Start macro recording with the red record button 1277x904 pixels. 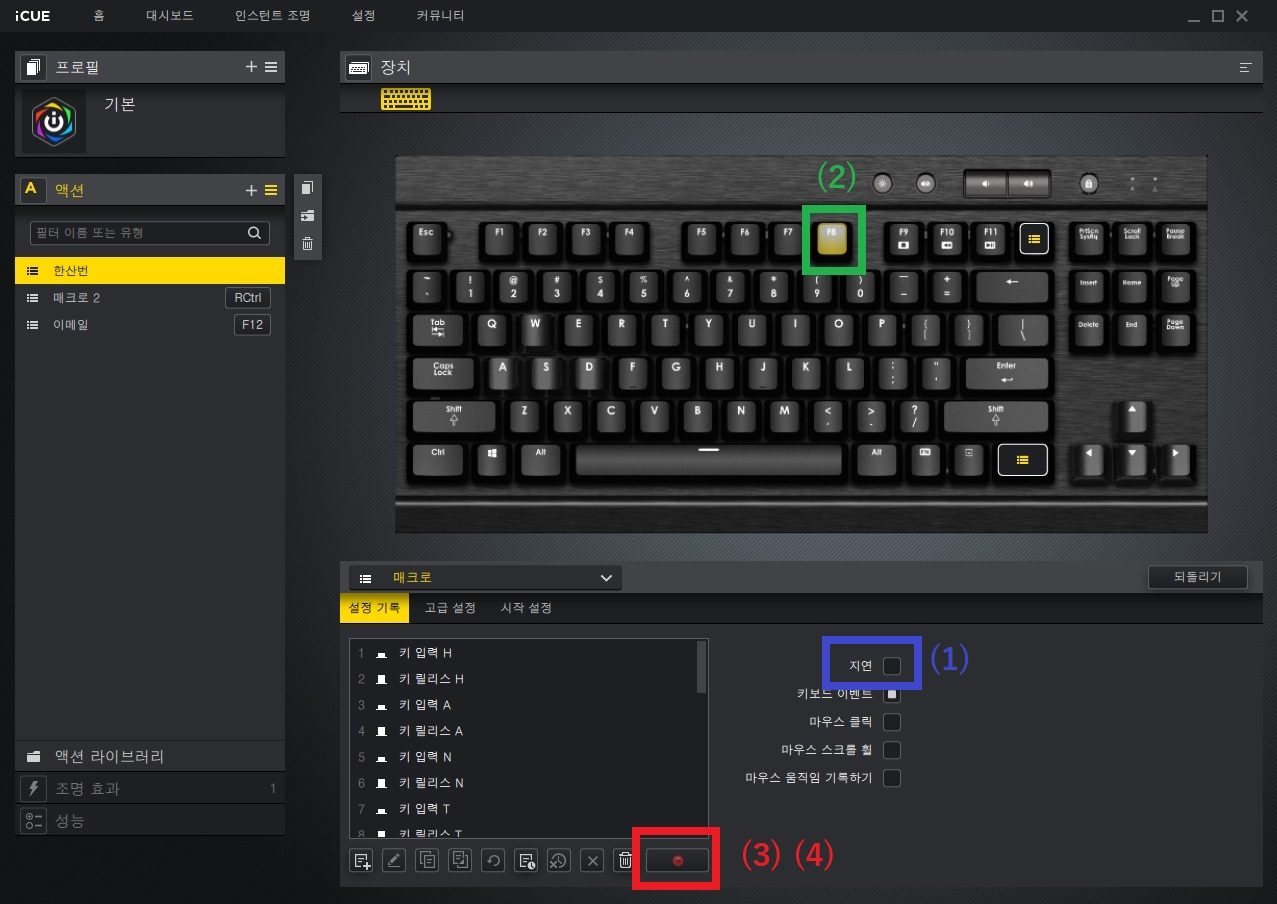click(677, 860)
